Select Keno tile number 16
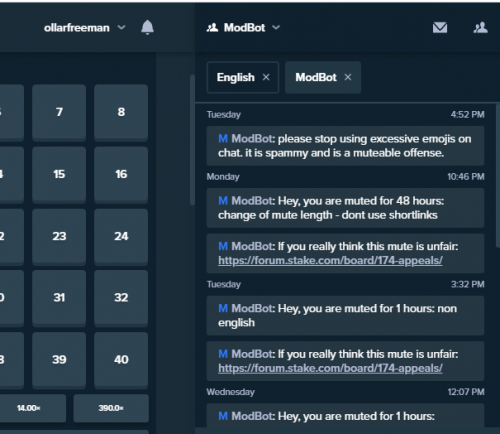 (121, 174)
